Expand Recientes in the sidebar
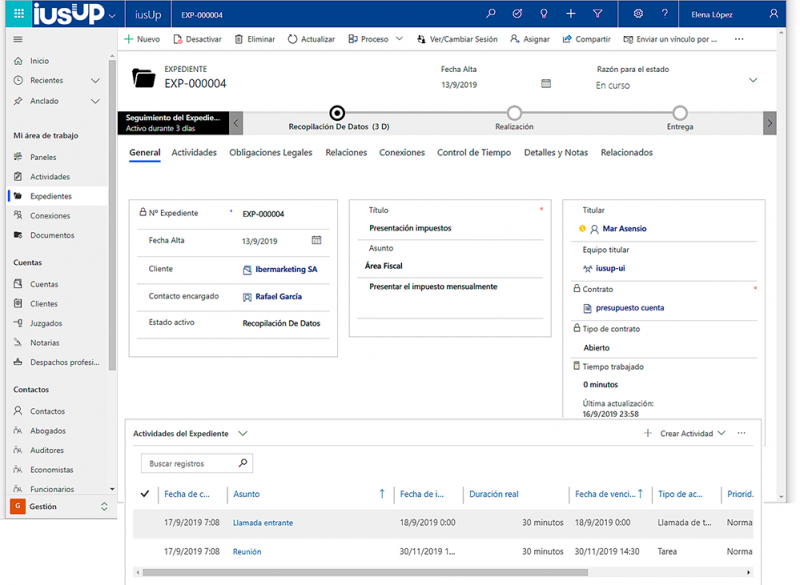The height and width of the screenshot is (585, 800). (x=95, y=81)
